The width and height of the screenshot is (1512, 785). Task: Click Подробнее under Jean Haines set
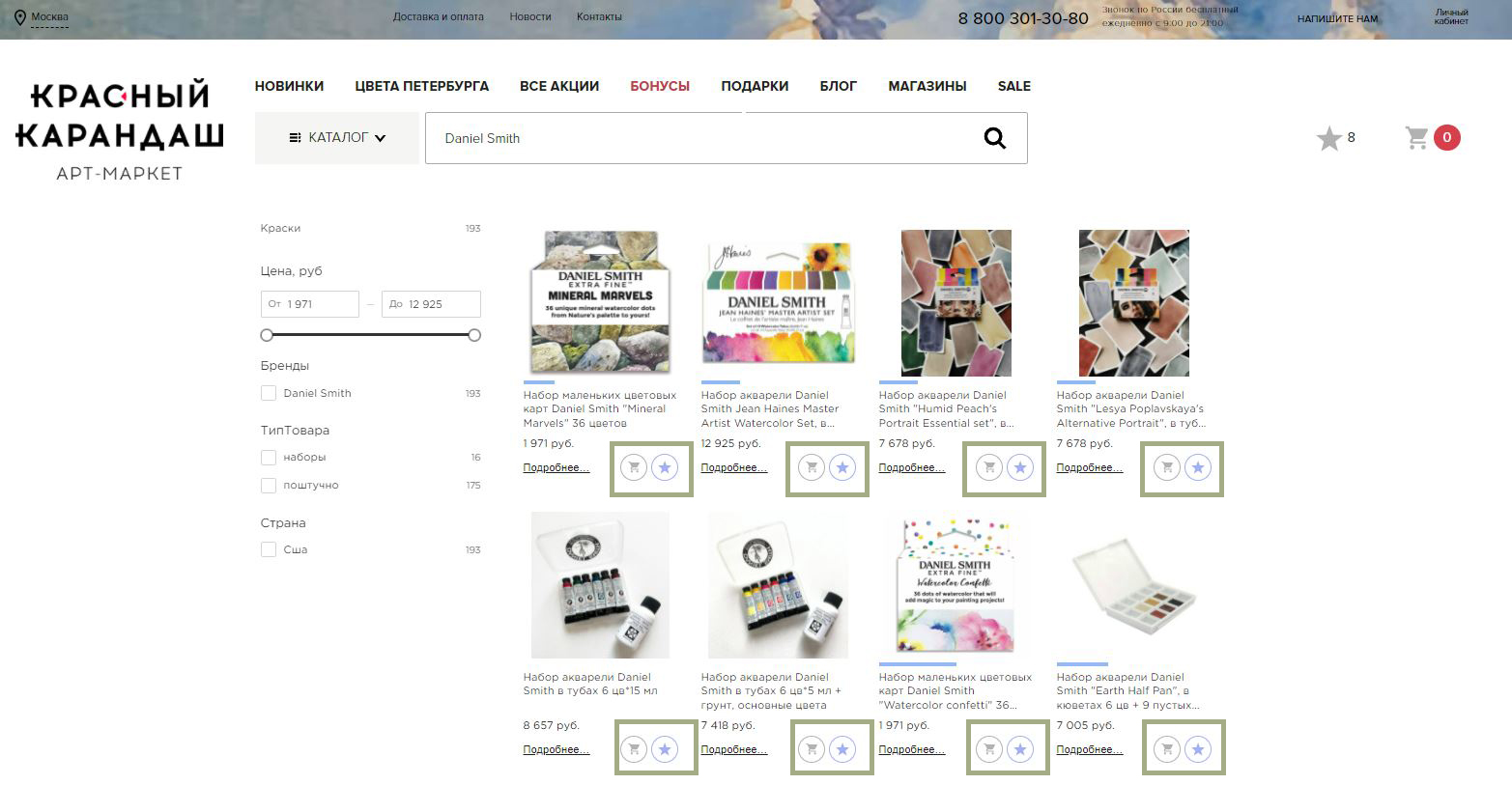click(x=733, y=468)
